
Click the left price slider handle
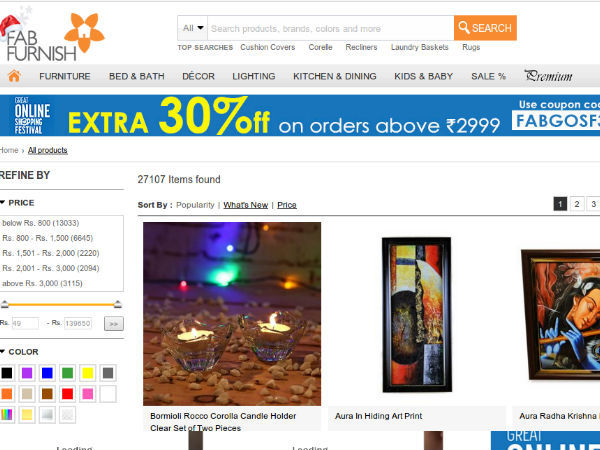click(x=5, y=305)
